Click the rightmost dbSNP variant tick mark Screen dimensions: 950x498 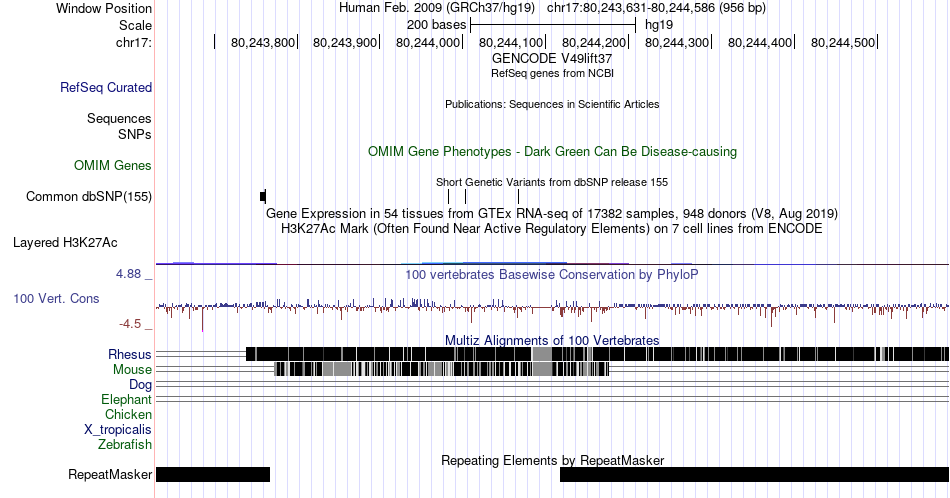click(519, 196)
